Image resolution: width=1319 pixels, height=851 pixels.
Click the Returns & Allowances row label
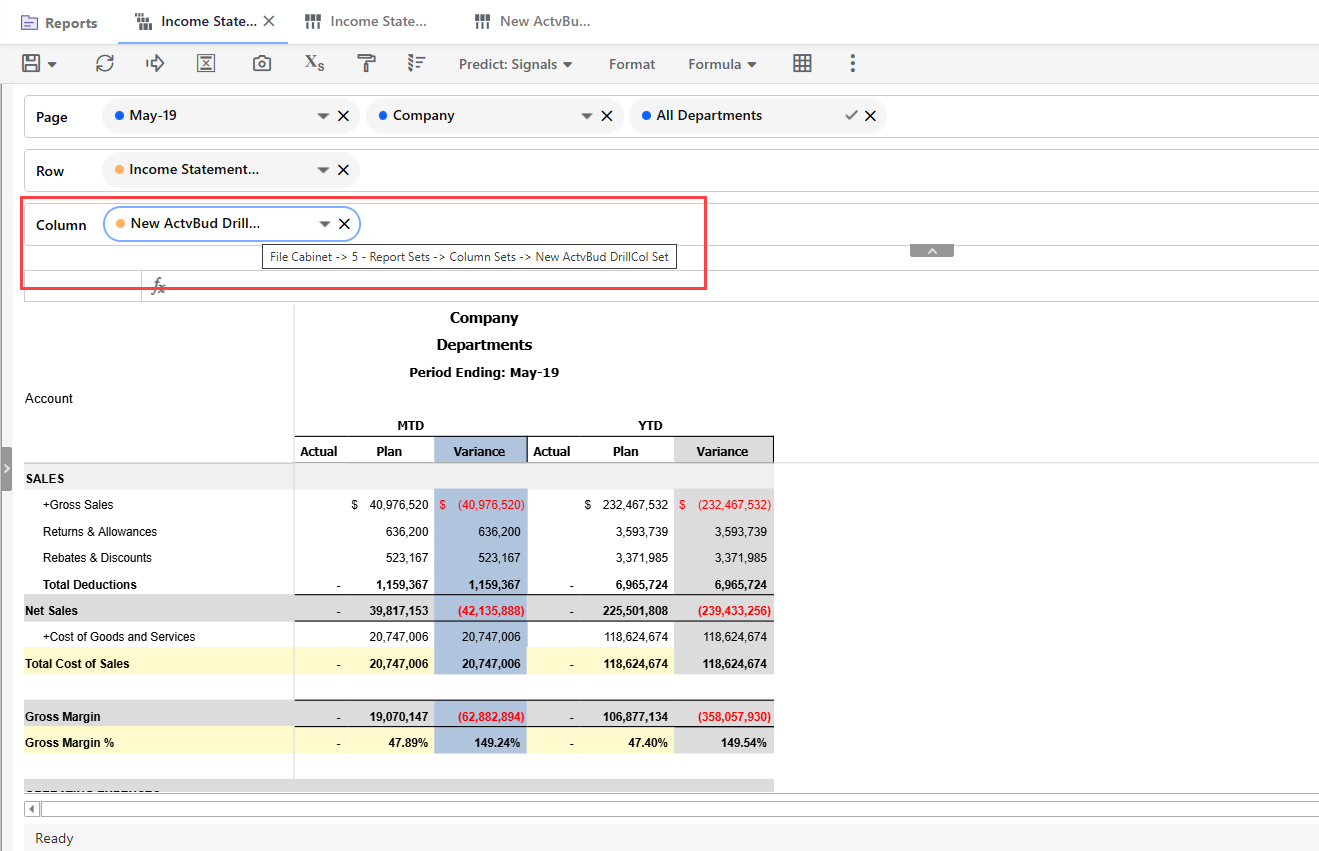pos(100,532)
